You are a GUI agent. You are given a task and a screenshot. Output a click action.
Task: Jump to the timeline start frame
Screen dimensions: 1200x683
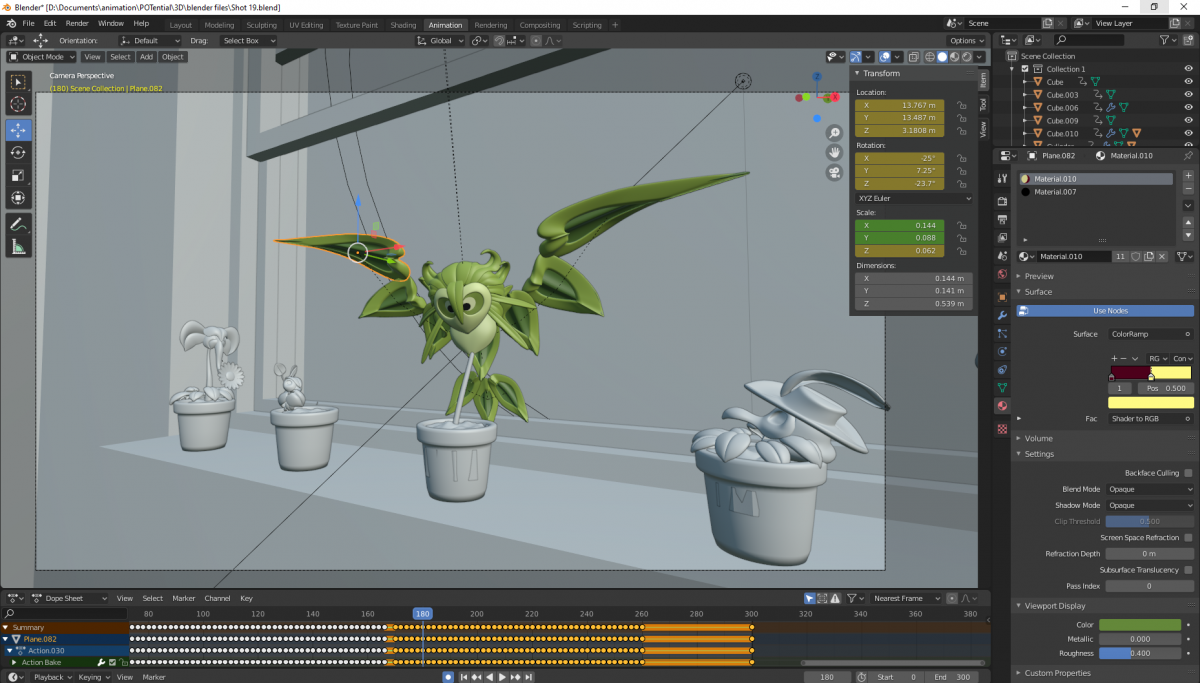[462, 677]
